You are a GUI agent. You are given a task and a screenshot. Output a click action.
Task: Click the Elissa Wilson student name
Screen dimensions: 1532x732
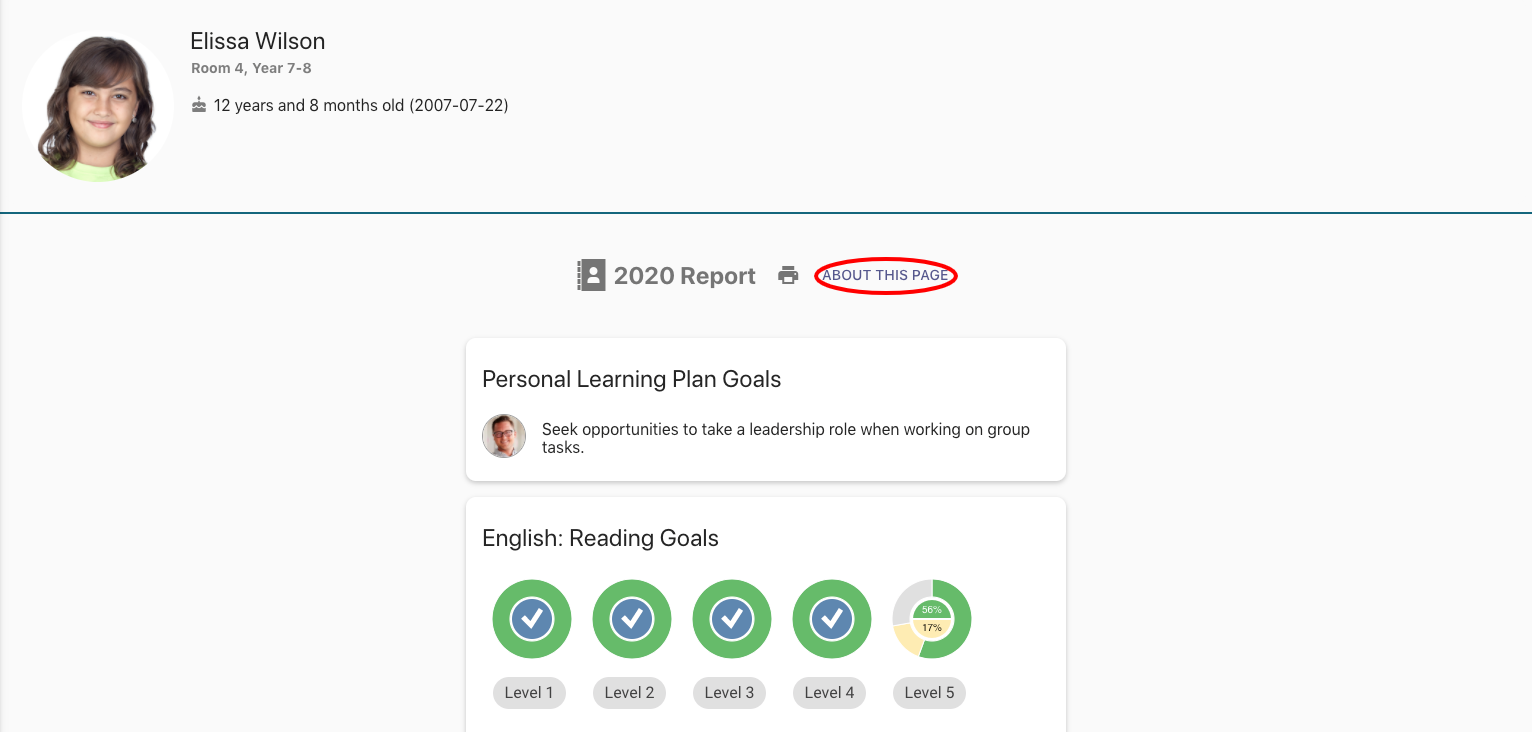(258, 42)
